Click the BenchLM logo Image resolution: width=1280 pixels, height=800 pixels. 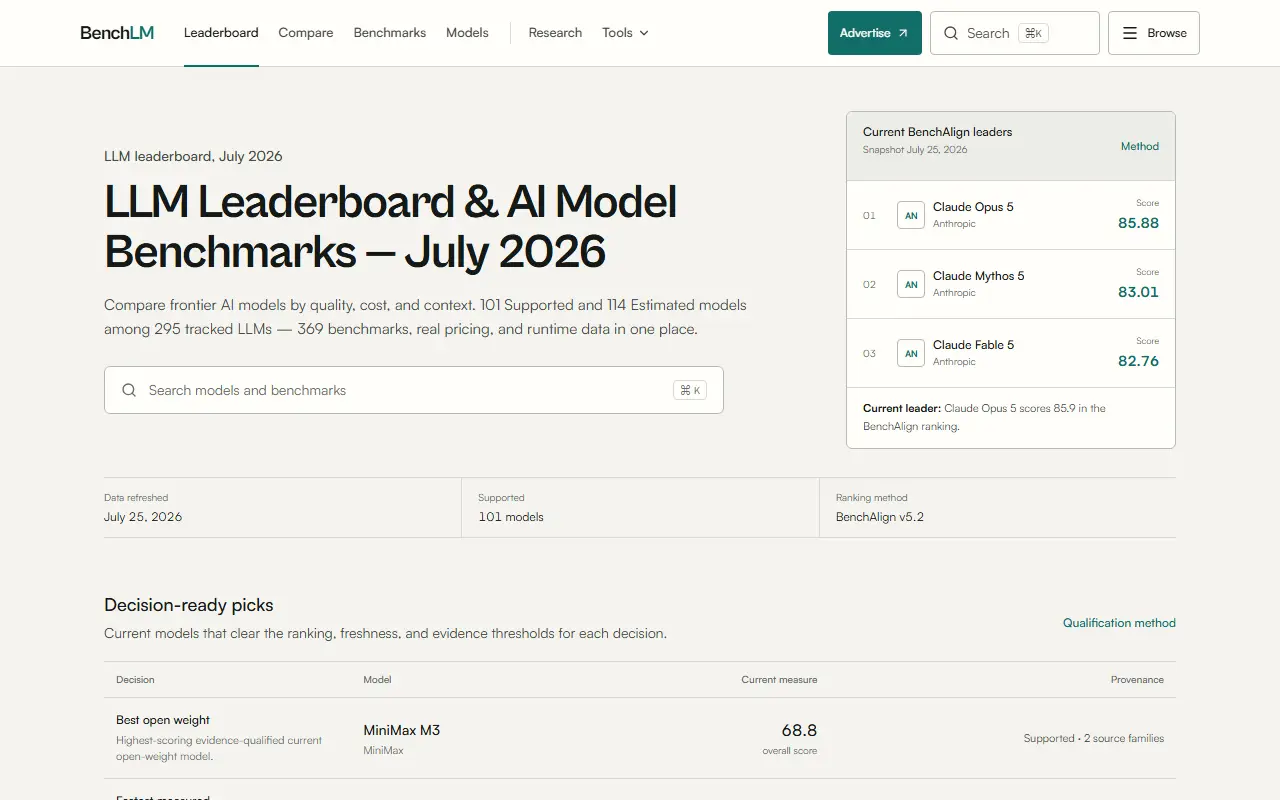pyautogui.click(x=117, y=33)
